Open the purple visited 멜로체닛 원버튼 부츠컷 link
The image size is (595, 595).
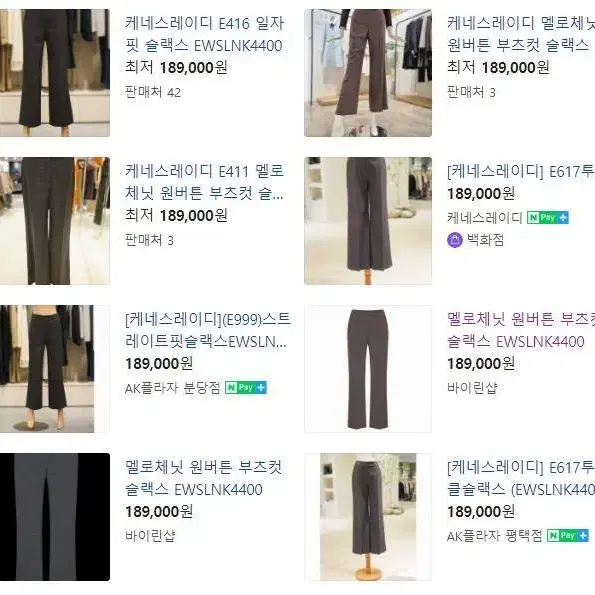tap(521, 331)
